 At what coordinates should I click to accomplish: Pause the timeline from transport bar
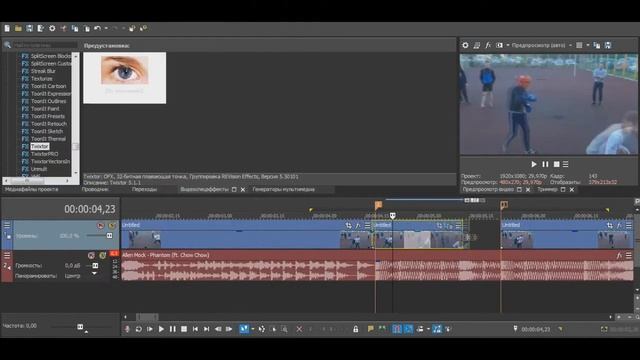173,329
